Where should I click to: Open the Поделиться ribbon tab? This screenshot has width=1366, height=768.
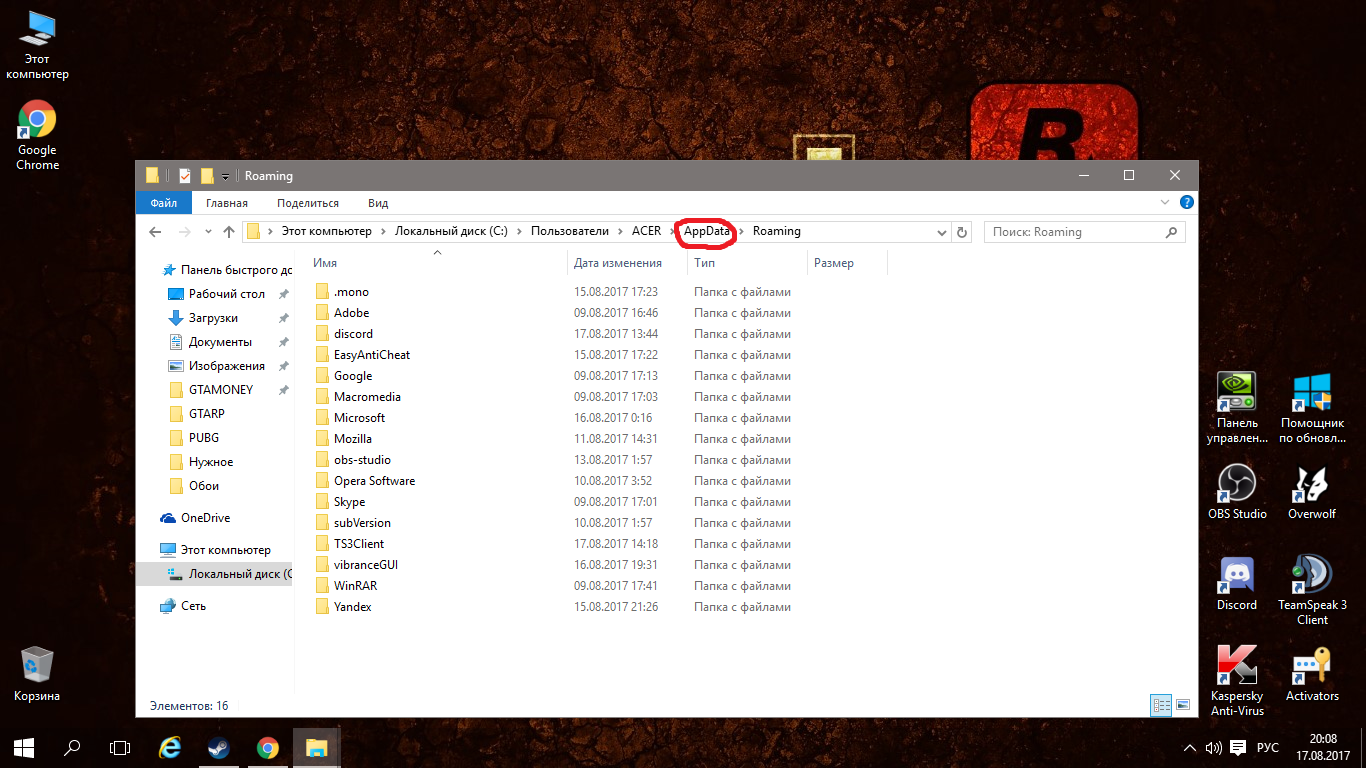tap(308, 203)
